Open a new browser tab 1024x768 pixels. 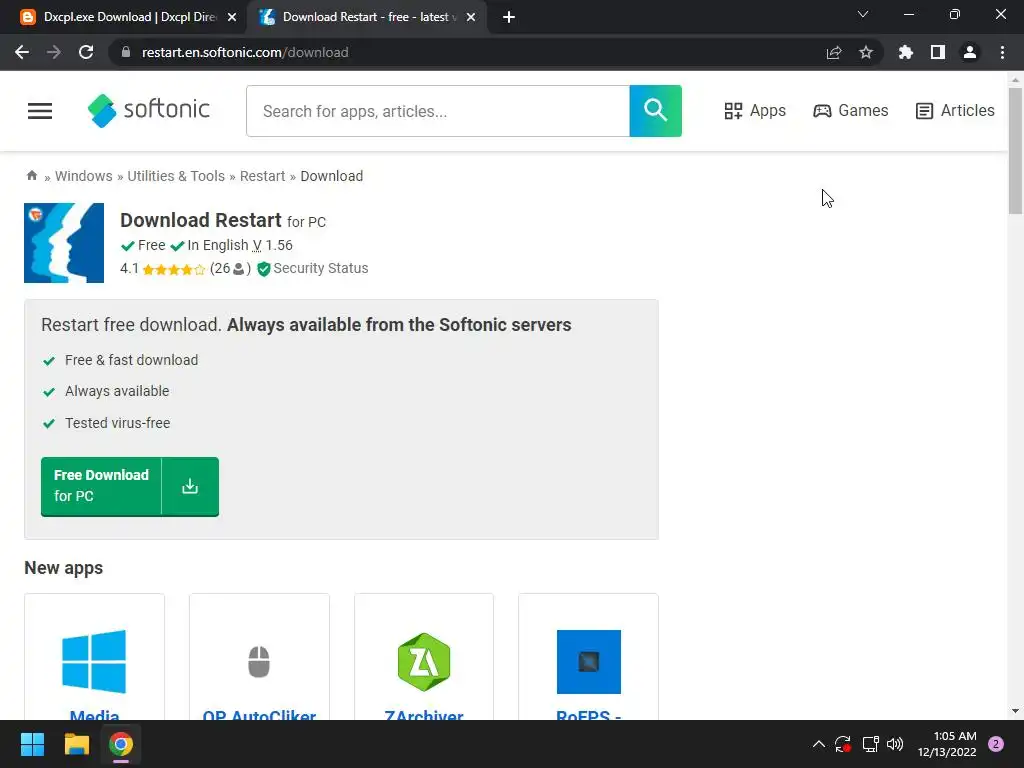(509, 18)
